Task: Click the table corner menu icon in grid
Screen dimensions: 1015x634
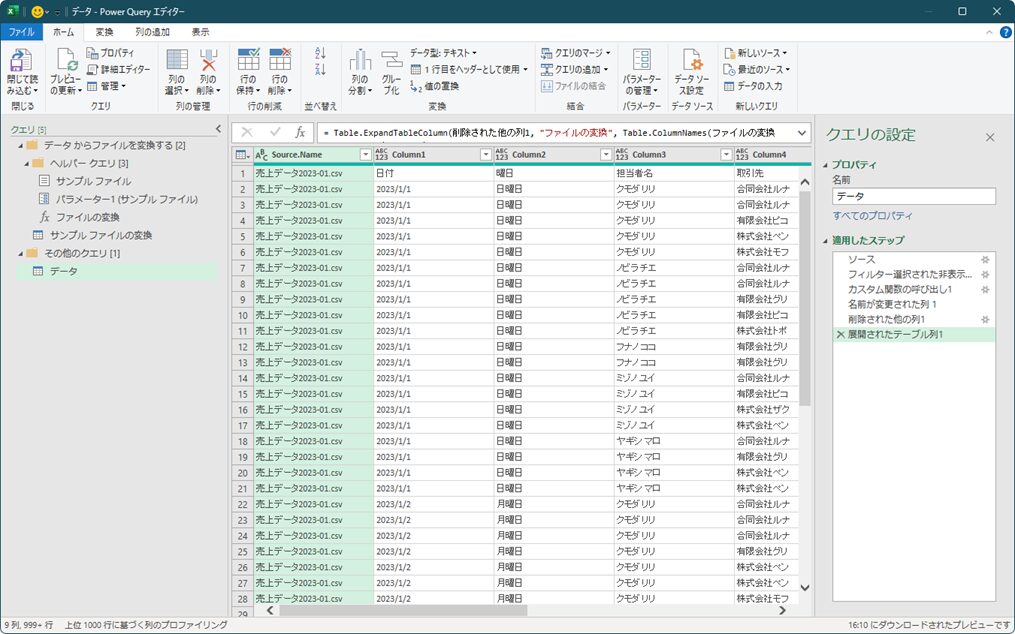Action: click(x=242, y=155)
